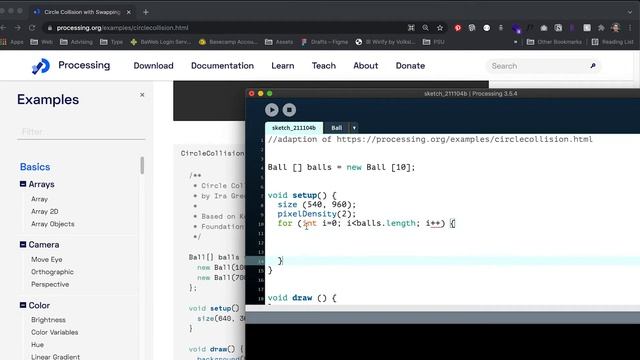640x360 pixels.
Task: Open the Color Variables example
Action: coord(54,332)
